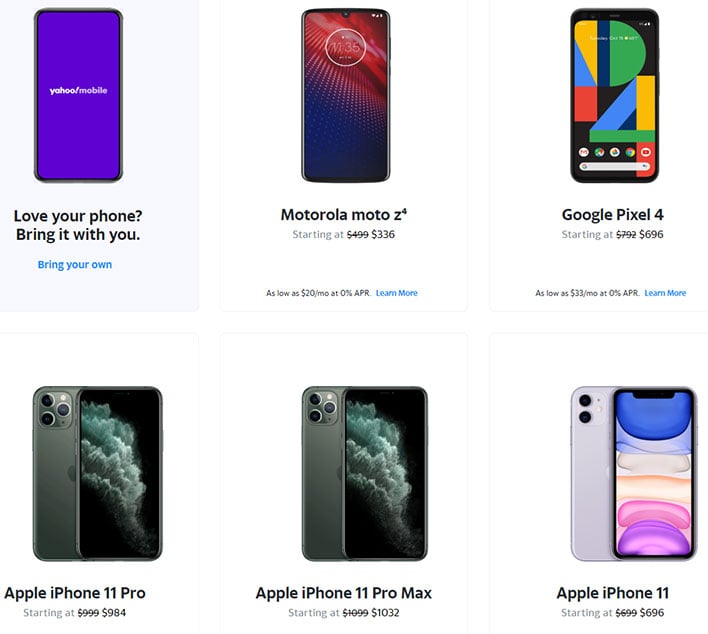Click the Love your phone heading
This screenshot has width=708, height=634.
(78, 225)
